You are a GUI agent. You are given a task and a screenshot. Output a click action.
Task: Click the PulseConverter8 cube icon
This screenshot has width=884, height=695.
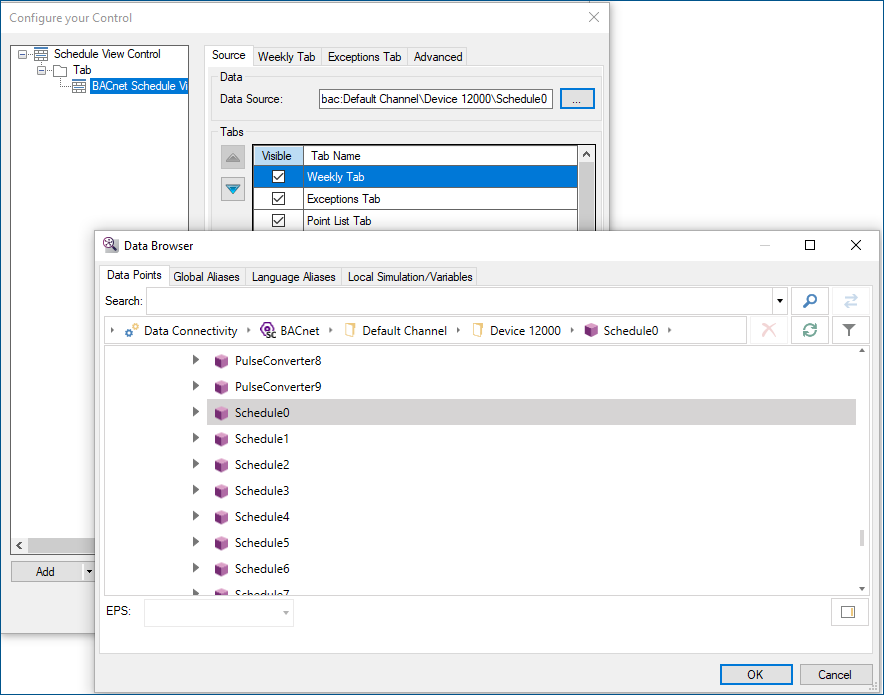coord(222,361)
